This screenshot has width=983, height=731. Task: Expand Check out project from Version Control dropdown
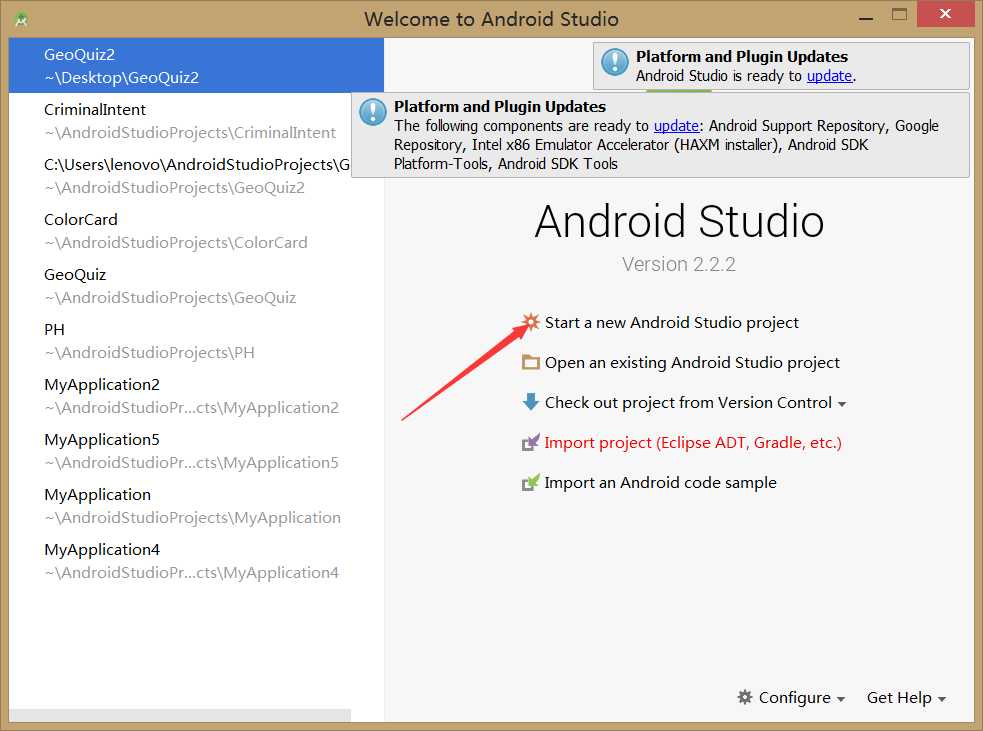coord(841,404)
